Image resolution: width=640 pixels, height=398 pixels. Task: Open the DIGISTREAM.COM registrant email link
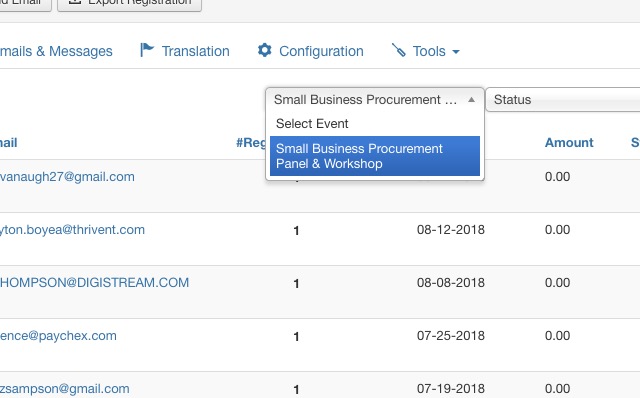(x=94, y=282)
